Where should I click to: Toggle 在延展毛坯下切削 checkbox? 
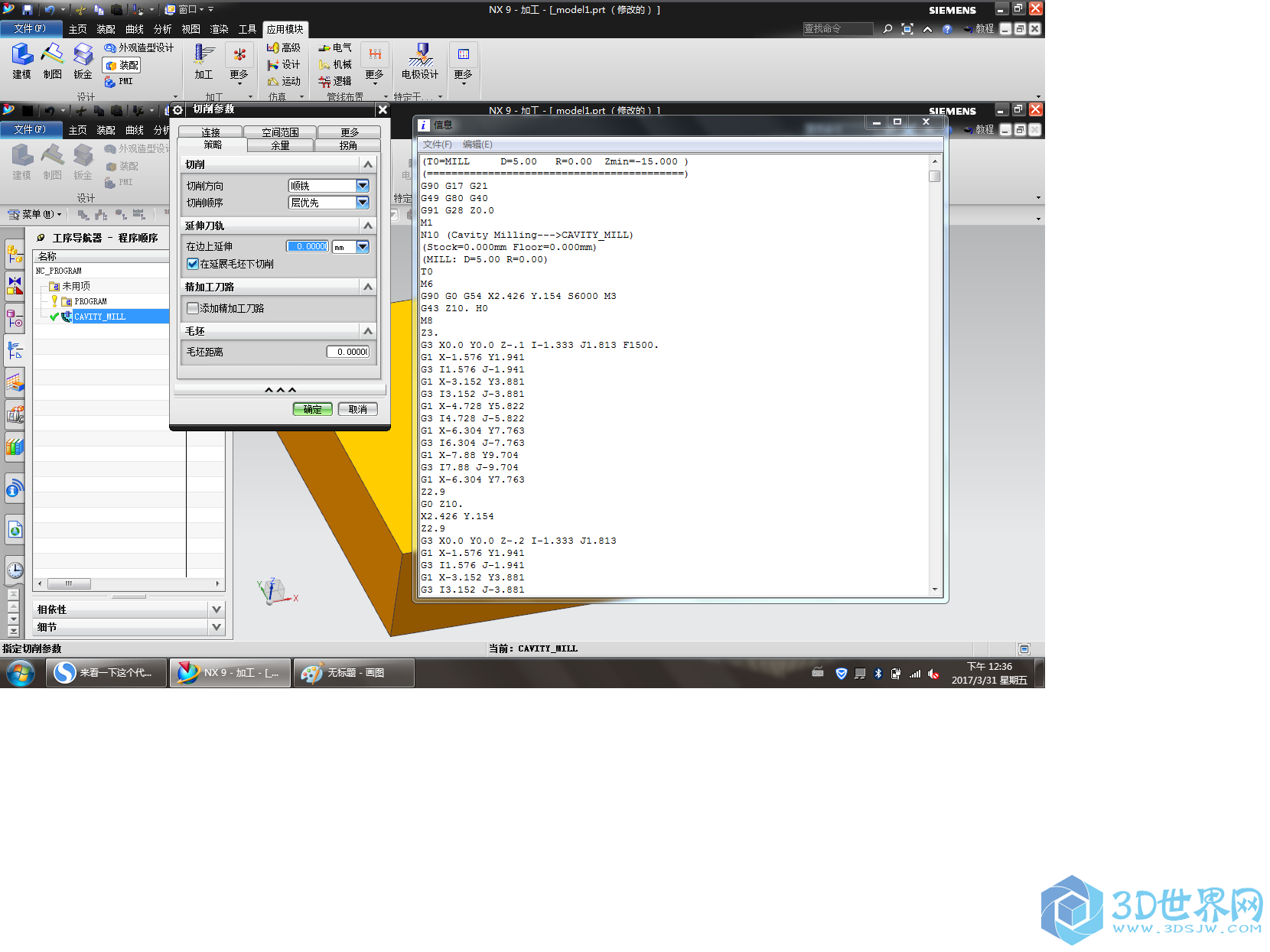tap(193, 264)
